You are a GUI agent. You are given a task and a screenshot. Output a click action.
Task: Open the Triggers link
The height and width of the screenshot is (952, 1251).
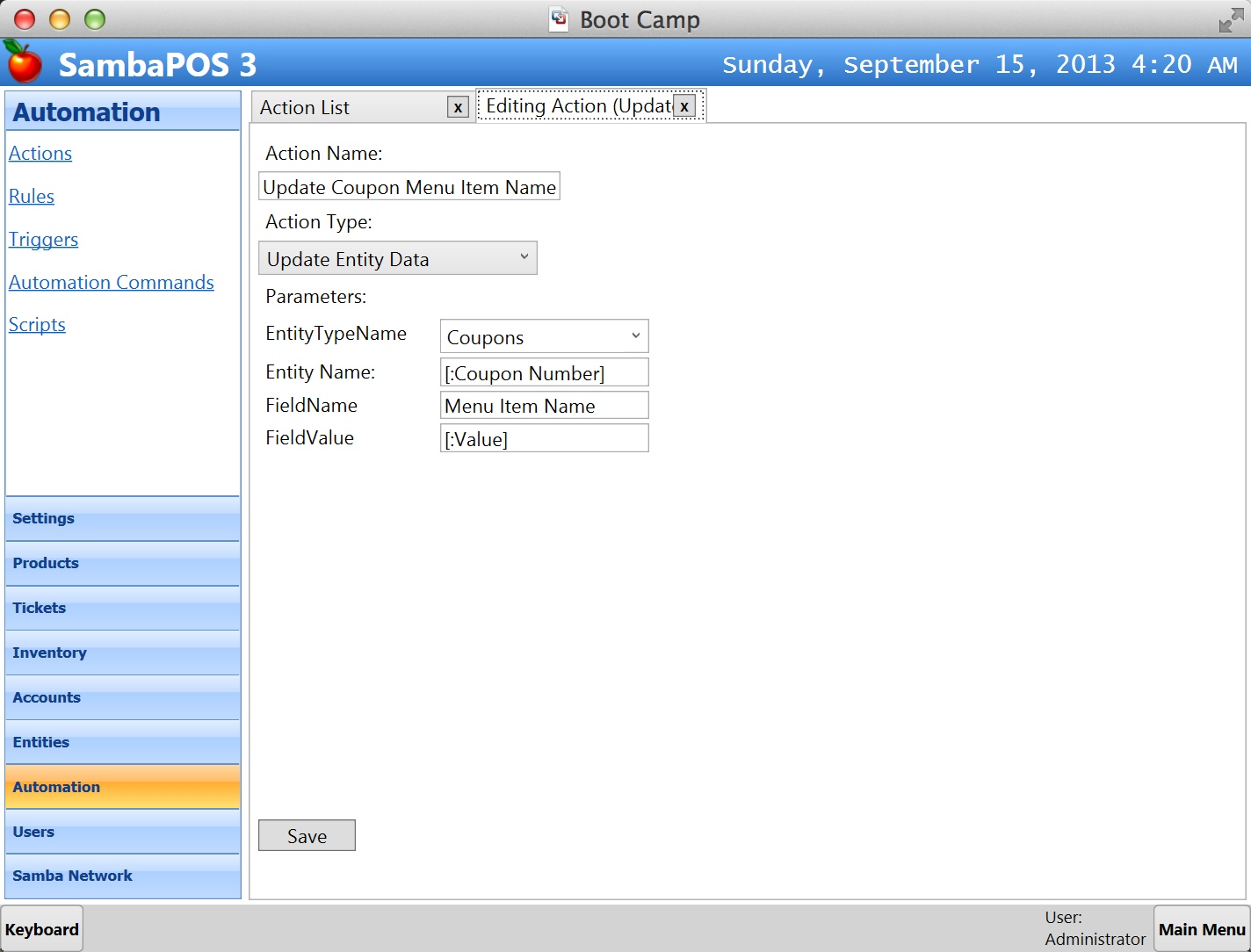coord(43,240)
